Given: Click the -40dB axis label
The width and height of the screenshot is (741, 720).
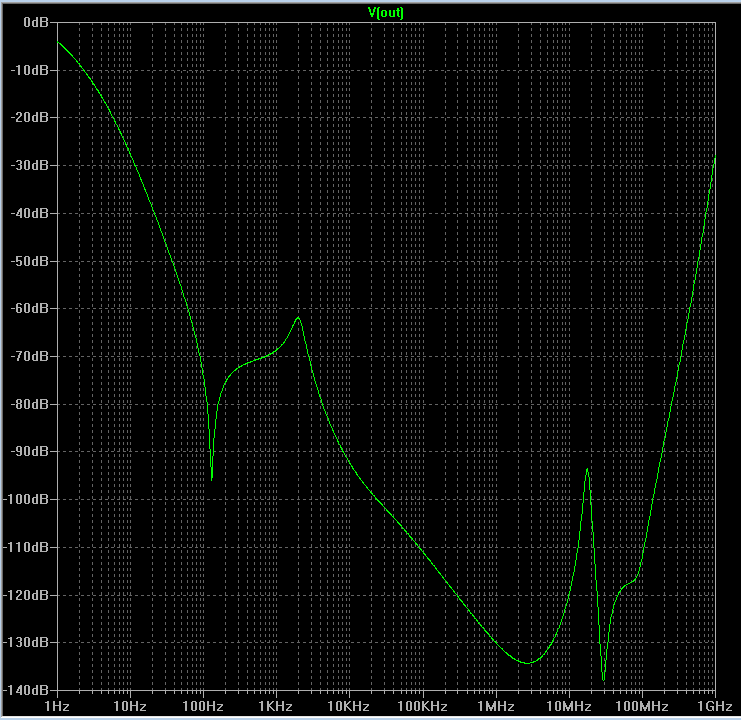Looking at the screenshot, I should pos(30,214).
